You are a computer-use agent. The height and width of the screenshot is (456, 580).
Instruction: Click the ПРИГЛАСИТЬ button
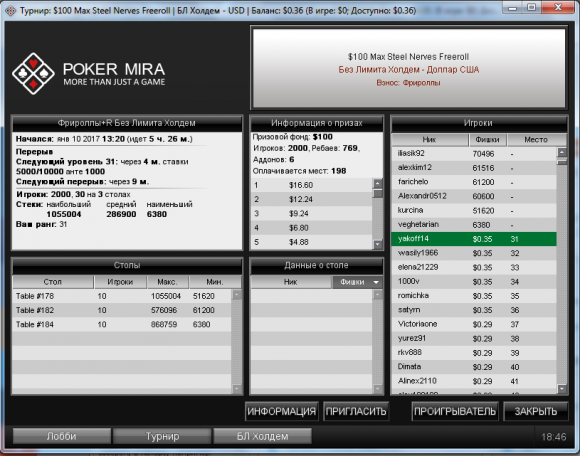(x=356, y=411)
